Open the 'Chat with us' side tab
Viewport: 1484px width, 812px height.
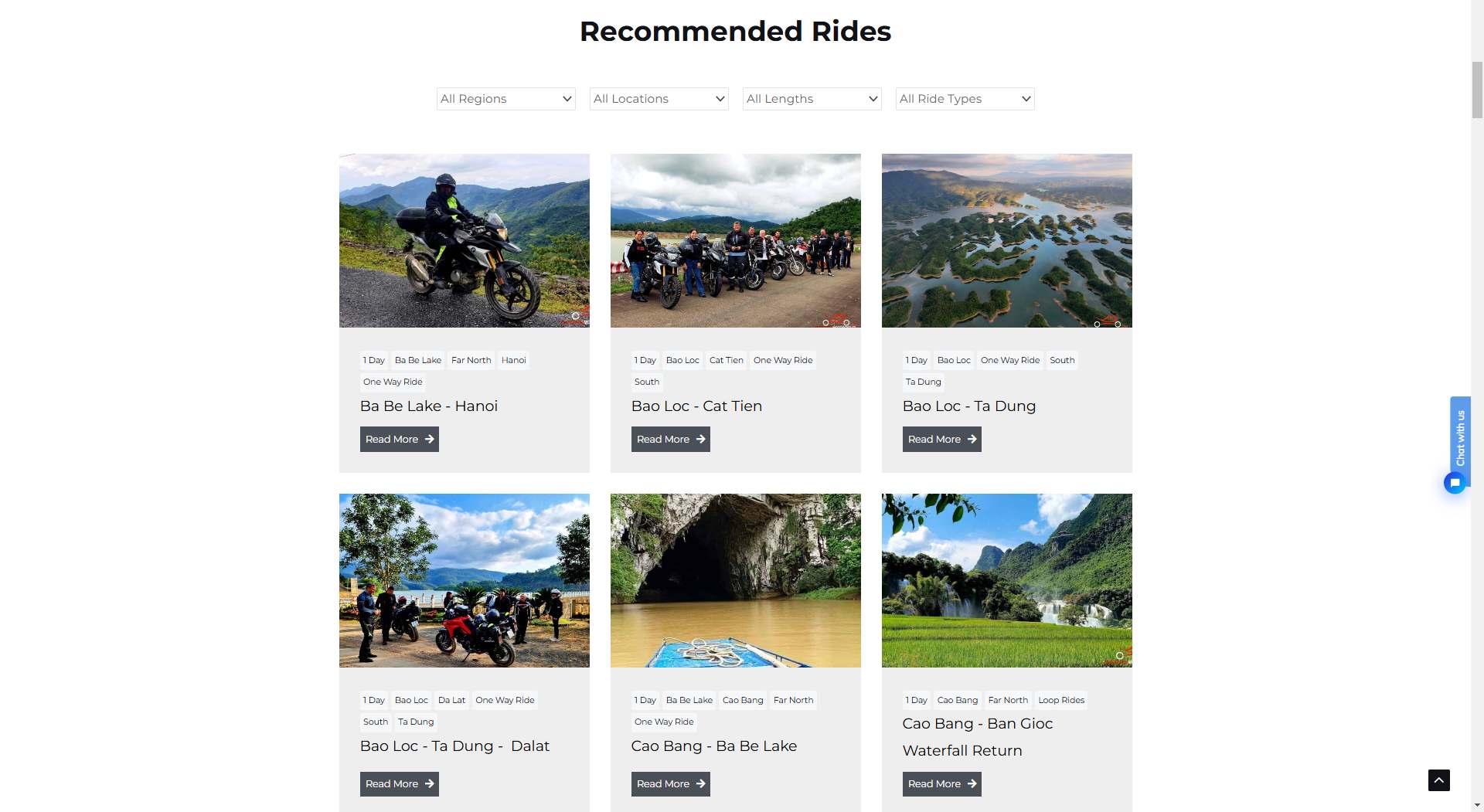pyautogui.click(x=1460, y=437)
